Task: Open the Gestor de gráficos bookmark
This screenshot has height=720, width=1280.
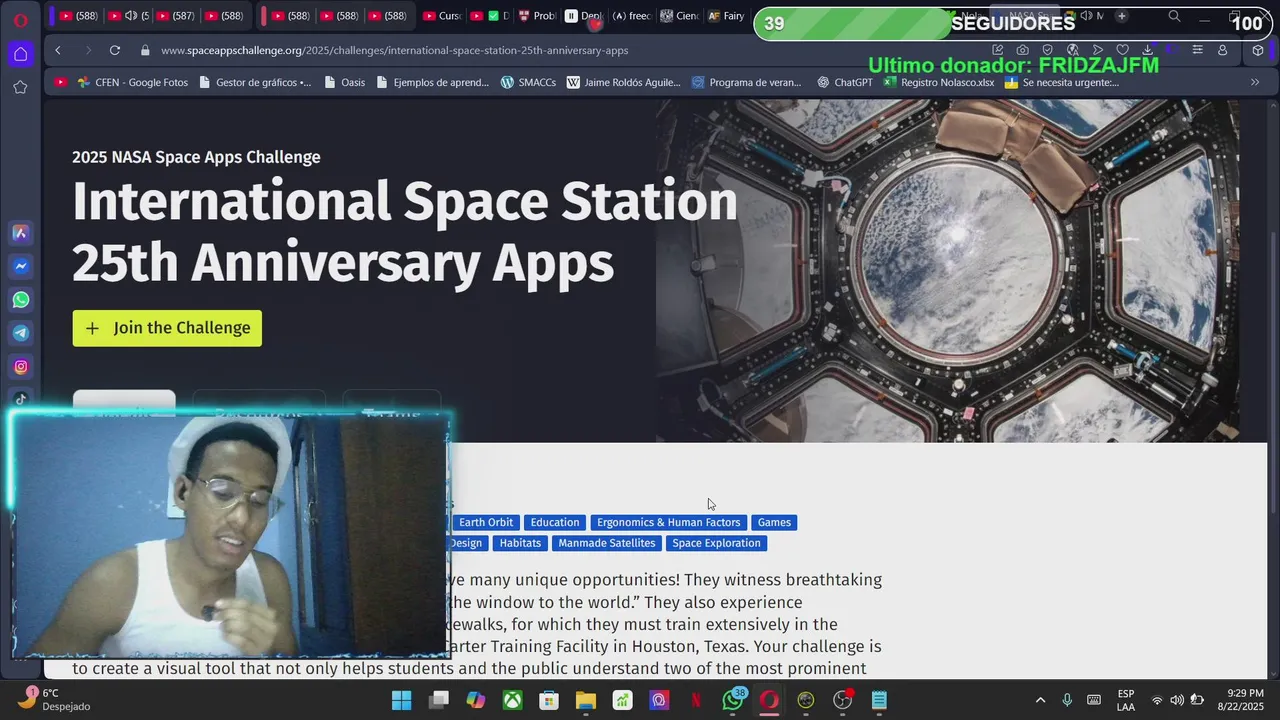Action: click(x=255, y=82)
